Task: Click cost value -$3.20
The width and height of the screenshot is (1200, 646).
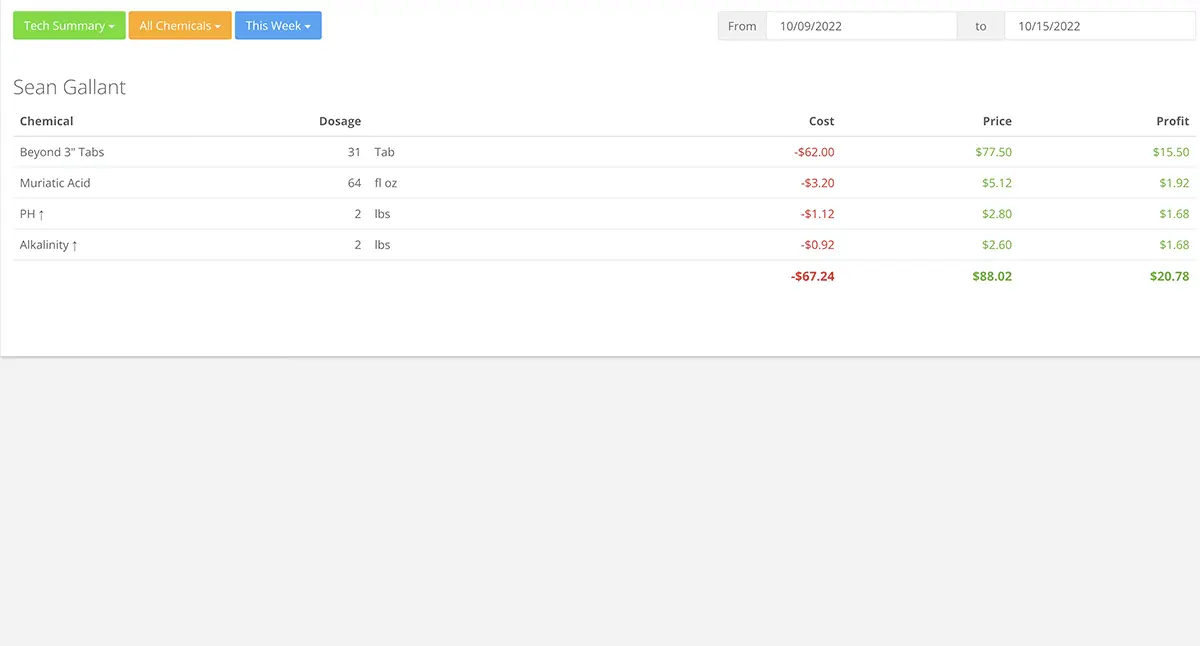Action: pyautogui.click(x=817, y=183)
